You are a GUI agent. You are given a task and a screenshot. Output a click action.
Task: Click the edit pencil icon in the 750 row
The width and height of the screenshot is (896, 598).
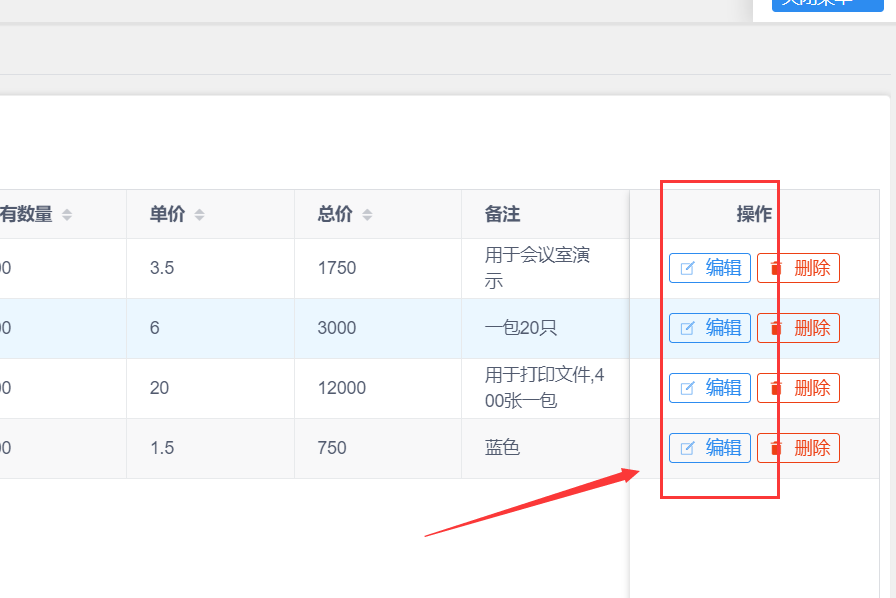pos(687,448)
